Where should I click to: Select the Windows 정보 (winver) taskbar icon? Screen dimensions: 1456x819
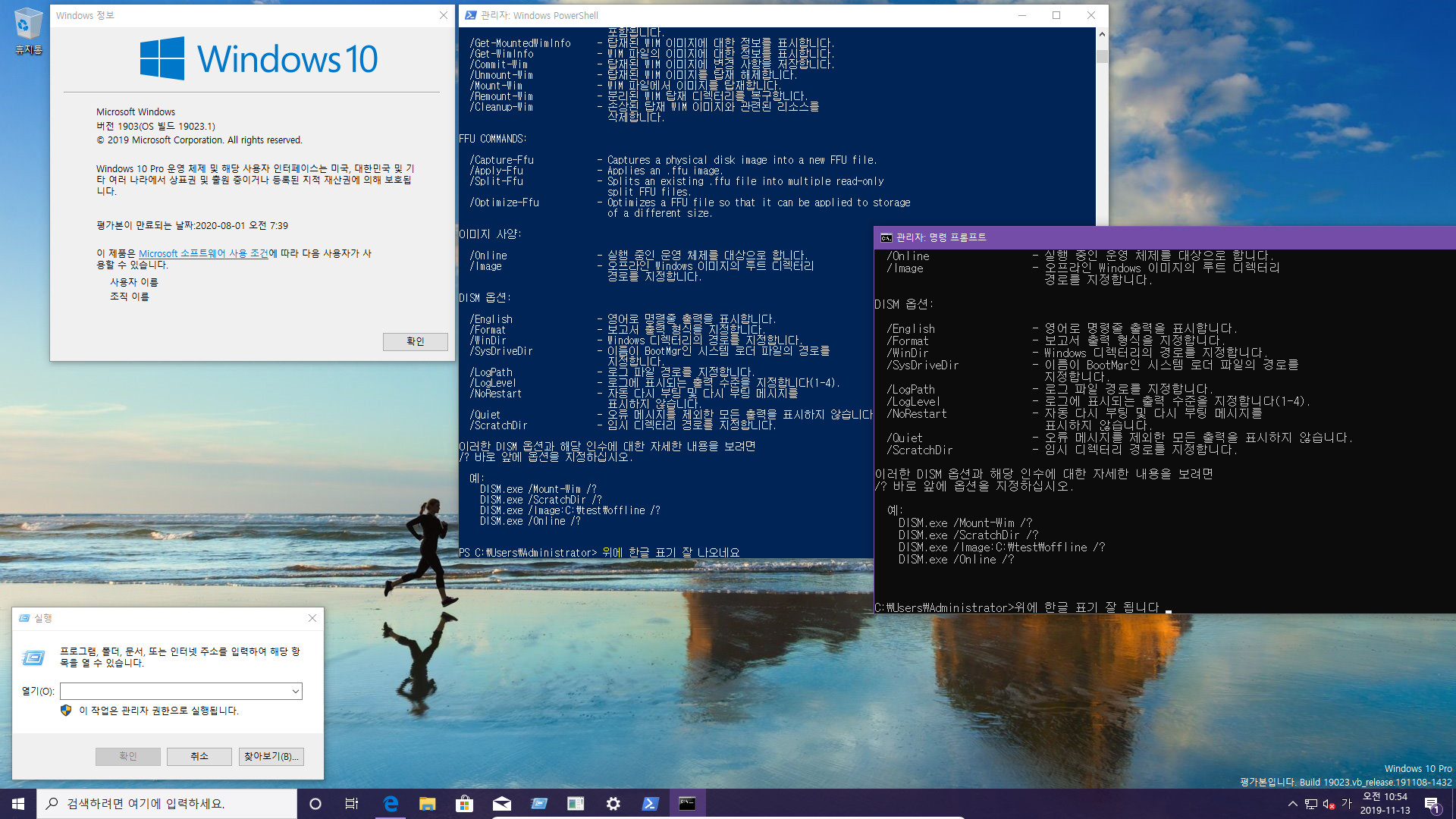point(576,804)
